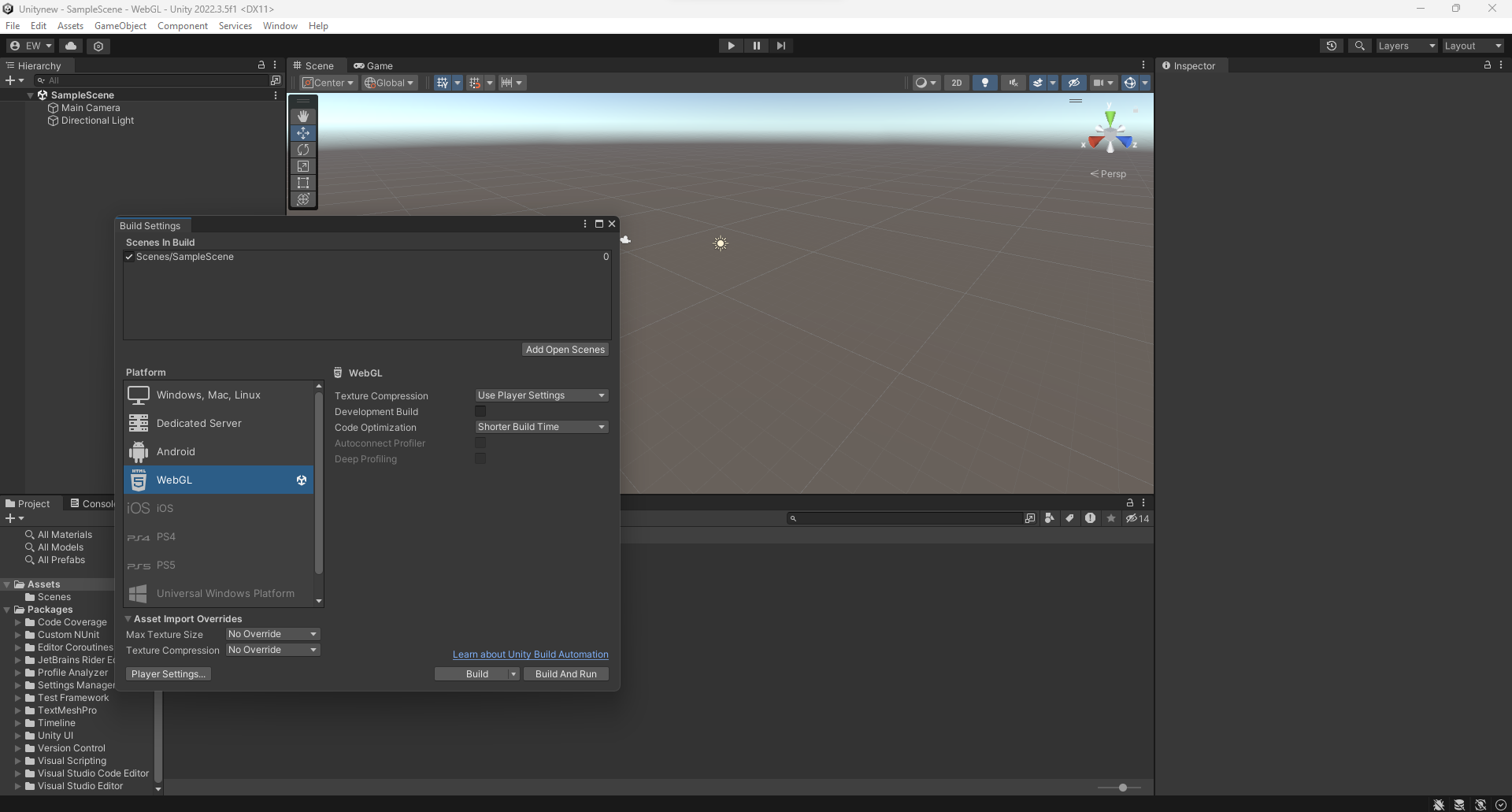Click the Step frame button
Viewport: 1512px width, 812px height.
pyautogui.click(x=780, y=46)
